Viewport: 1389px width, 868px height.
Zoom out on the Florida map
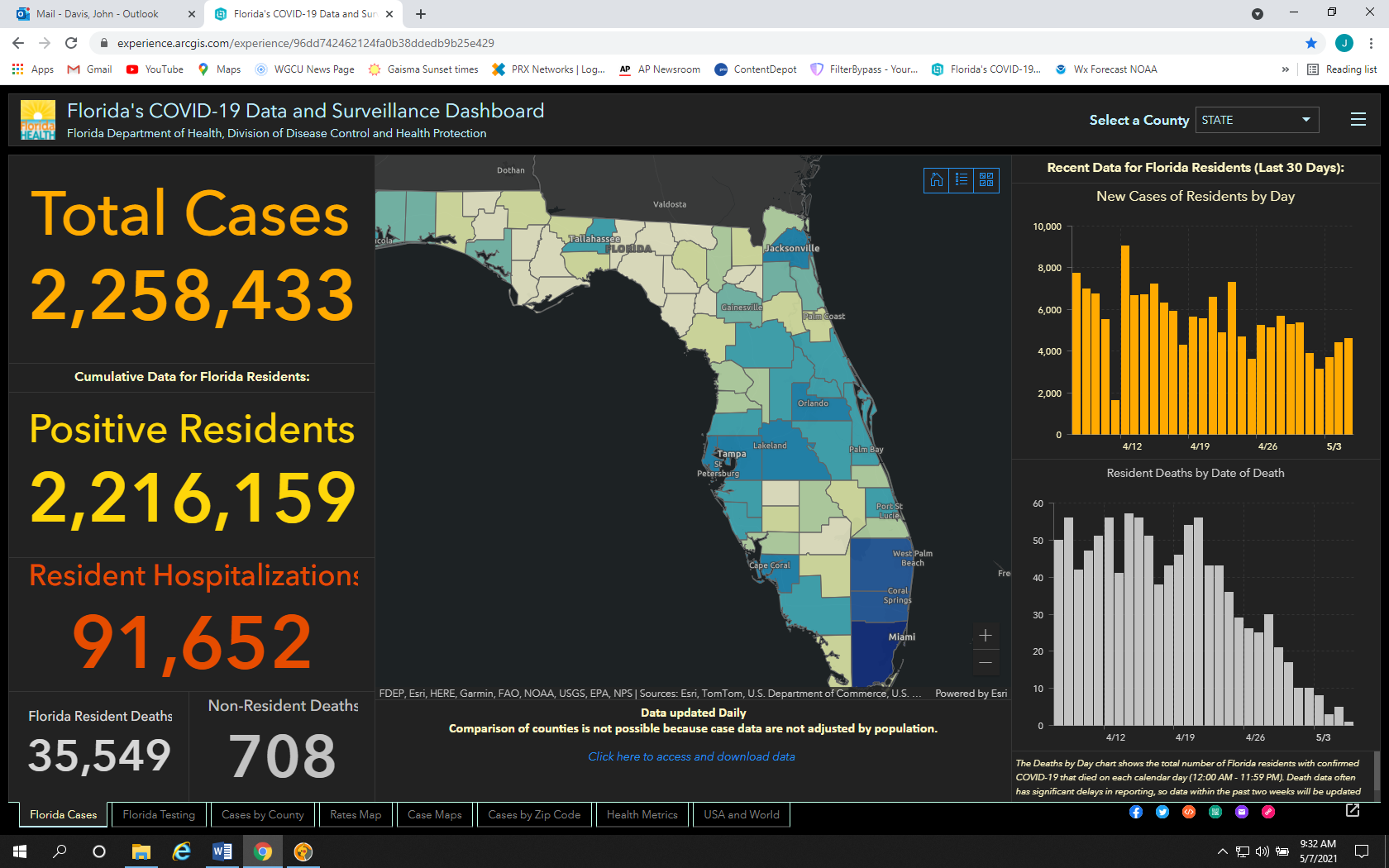click(986, 662)
